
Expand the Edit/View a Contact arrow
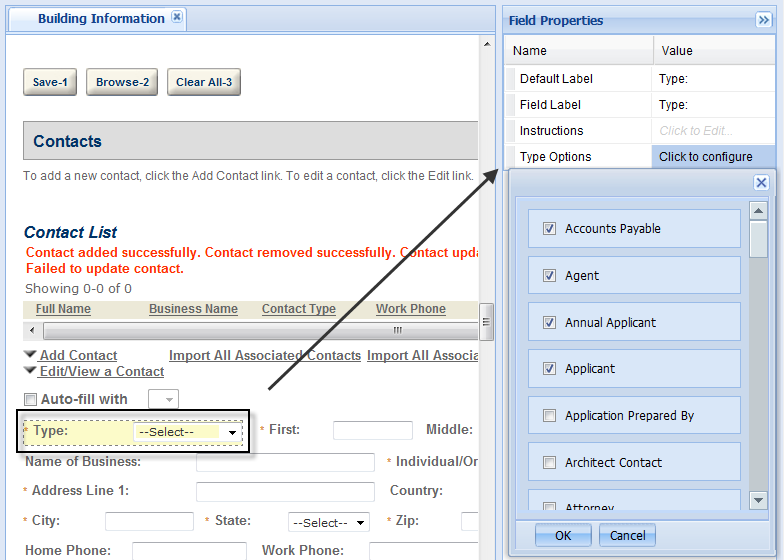(x=31, y=371)
